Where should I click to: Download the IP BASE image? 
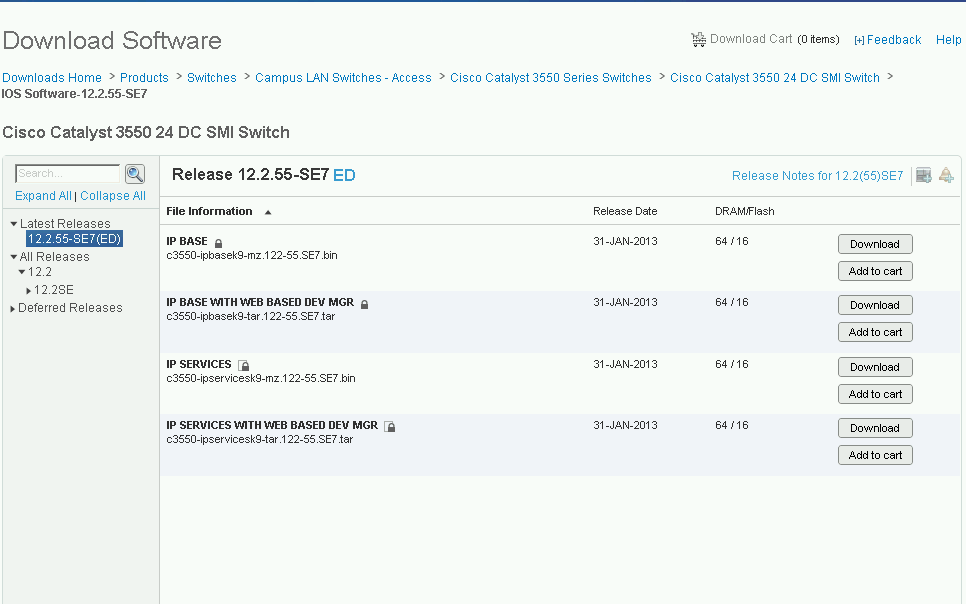tap(874, 244)
